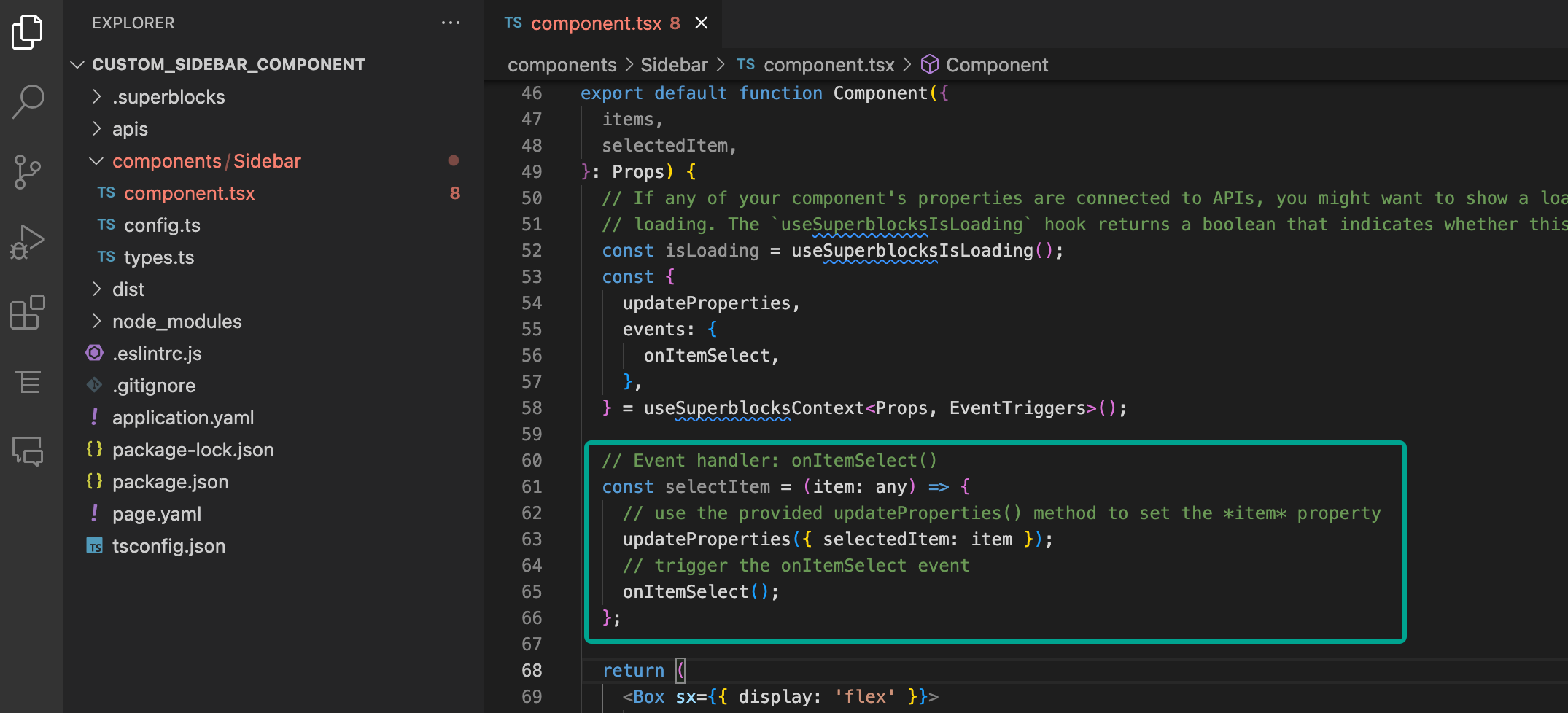1568x713 pixels.
Task: Click the component.tsx breadcrumb segment
Action: [x=829, y=65]
